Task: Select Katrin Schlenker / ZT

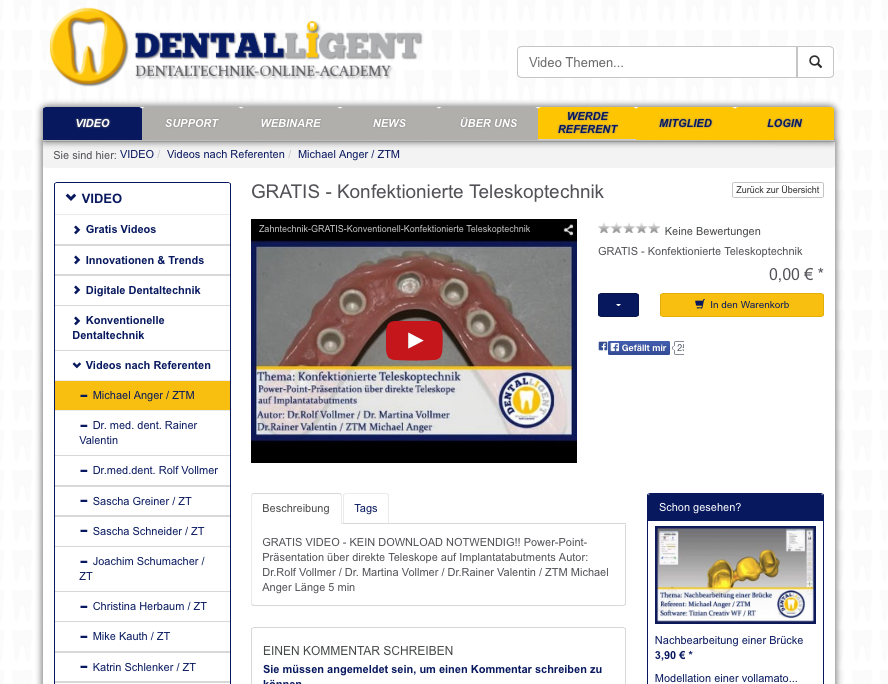Action: [x=142, y=667]
